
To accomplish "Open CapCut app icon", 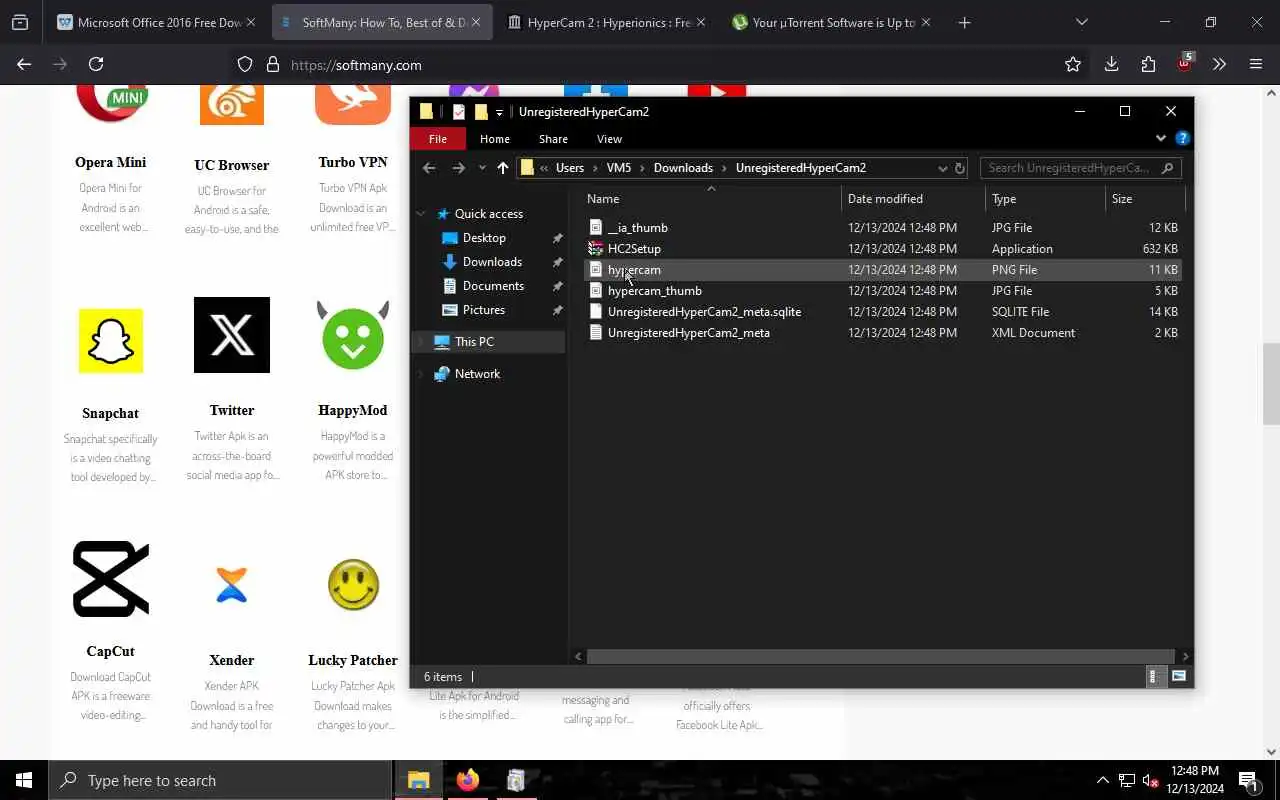I will [x=110, y=579].
